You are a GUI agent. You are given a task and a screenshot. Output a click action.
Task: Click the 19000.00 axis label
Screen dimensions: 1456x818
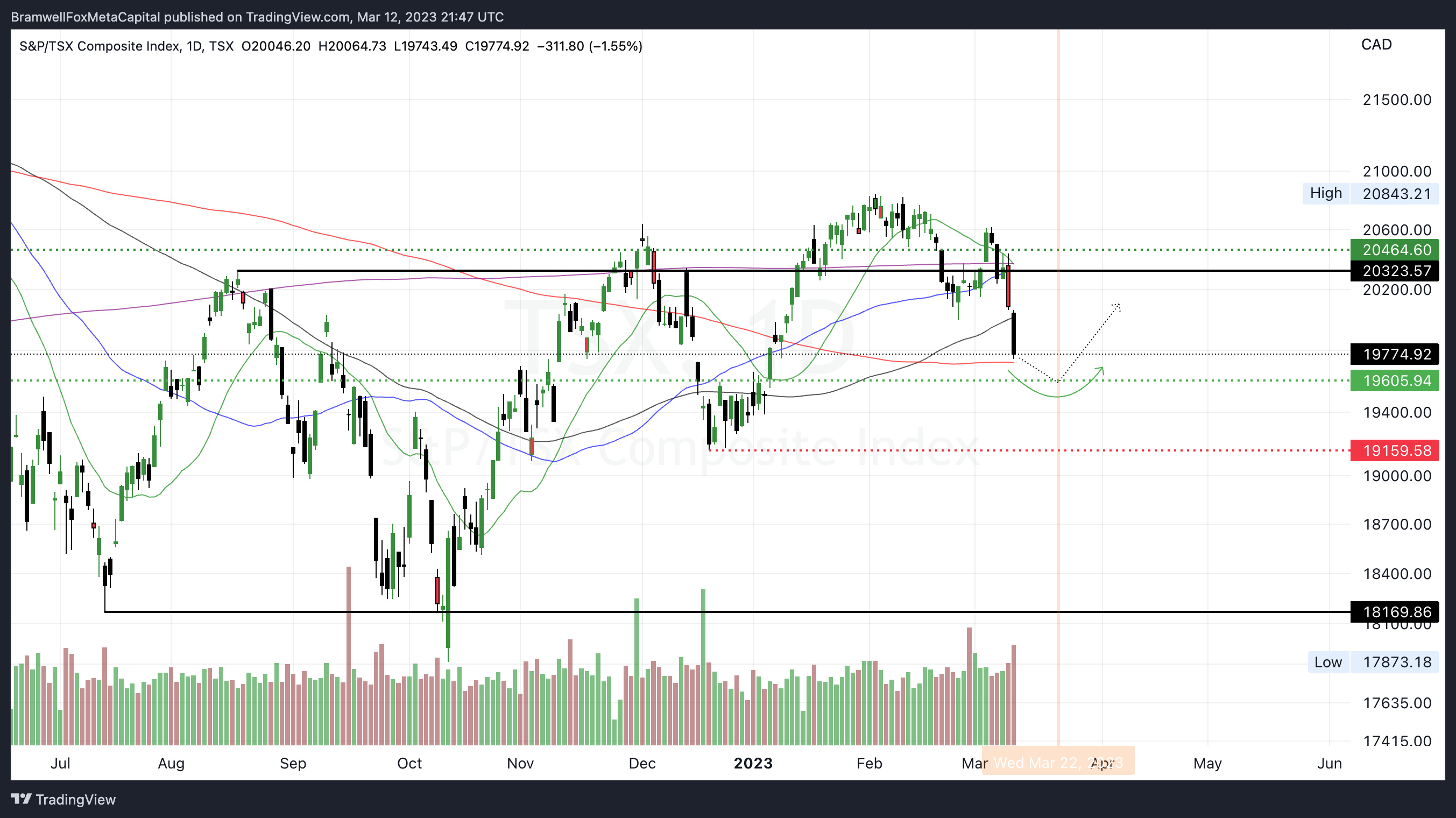point(1397,476)
